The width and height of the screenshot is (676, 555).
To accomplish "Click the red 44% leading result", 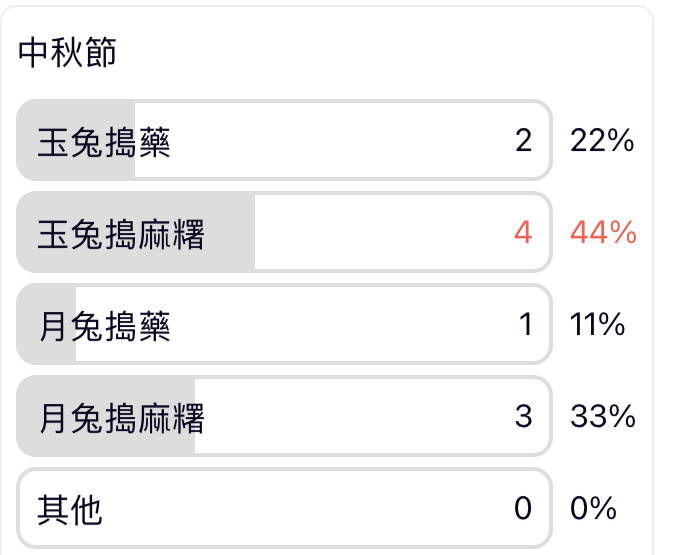I will 603,232.
